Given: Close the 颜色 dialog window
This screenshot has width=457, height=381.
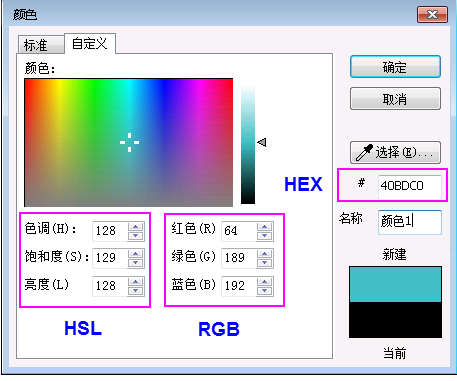Looking at the screenshot, I should (432, 15).
